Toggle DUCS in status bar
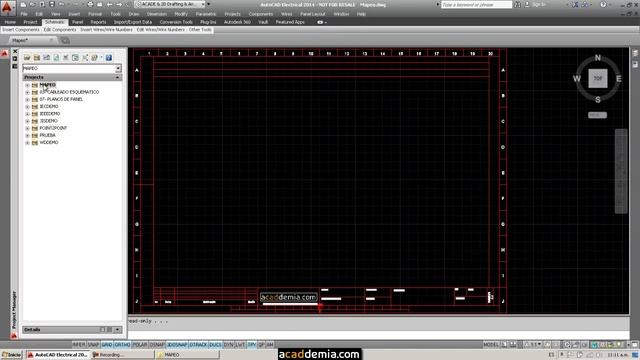Viewport: 640px width, 360px height. [215, 345]
